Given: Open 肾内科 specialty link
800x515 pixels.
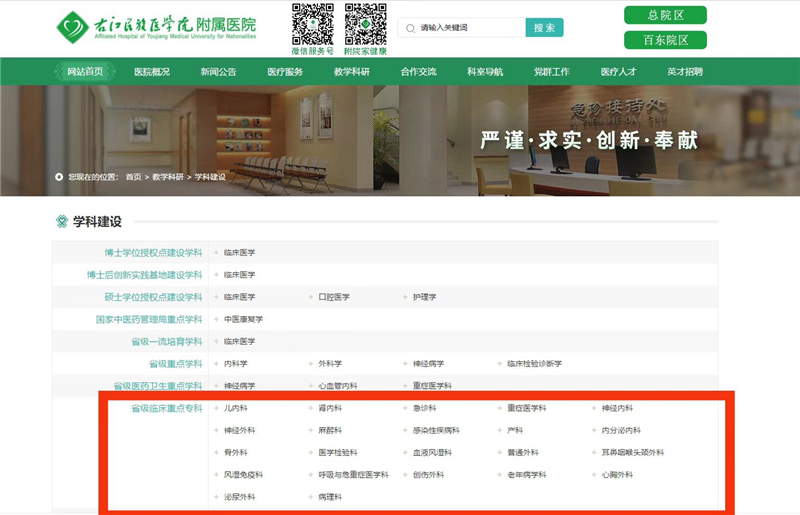Looking at the screenshot, I should coord(330,408).
